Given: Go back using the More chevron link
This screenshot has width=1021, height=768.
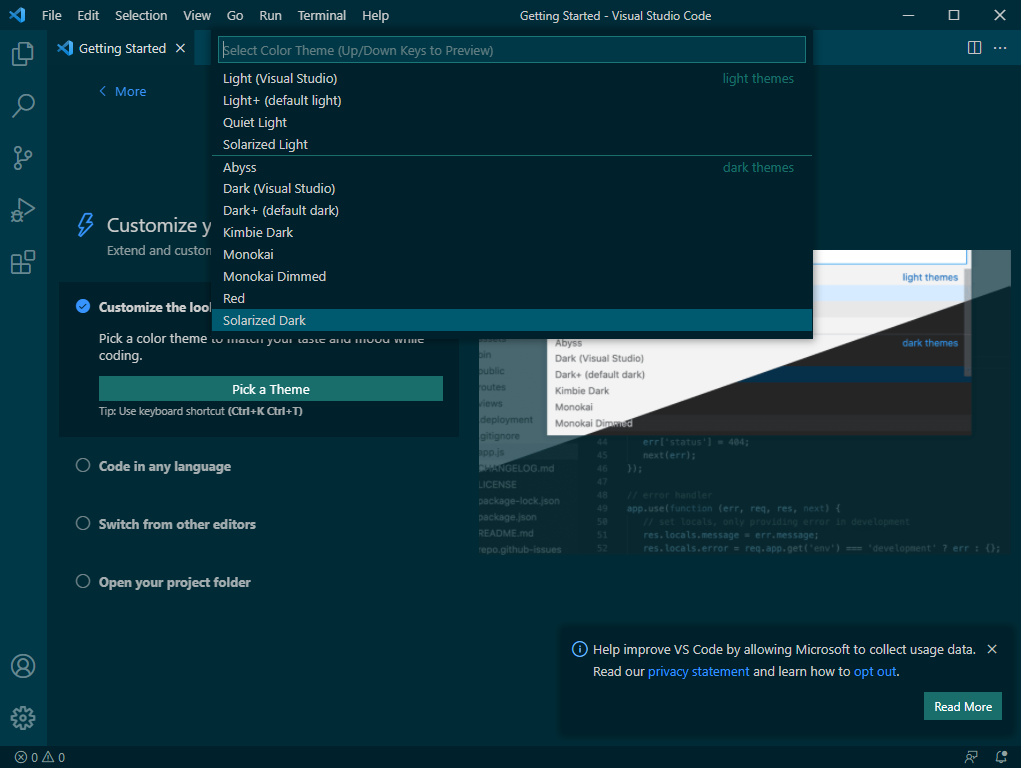Looking at the screenshot, I should tap(122, 91).
